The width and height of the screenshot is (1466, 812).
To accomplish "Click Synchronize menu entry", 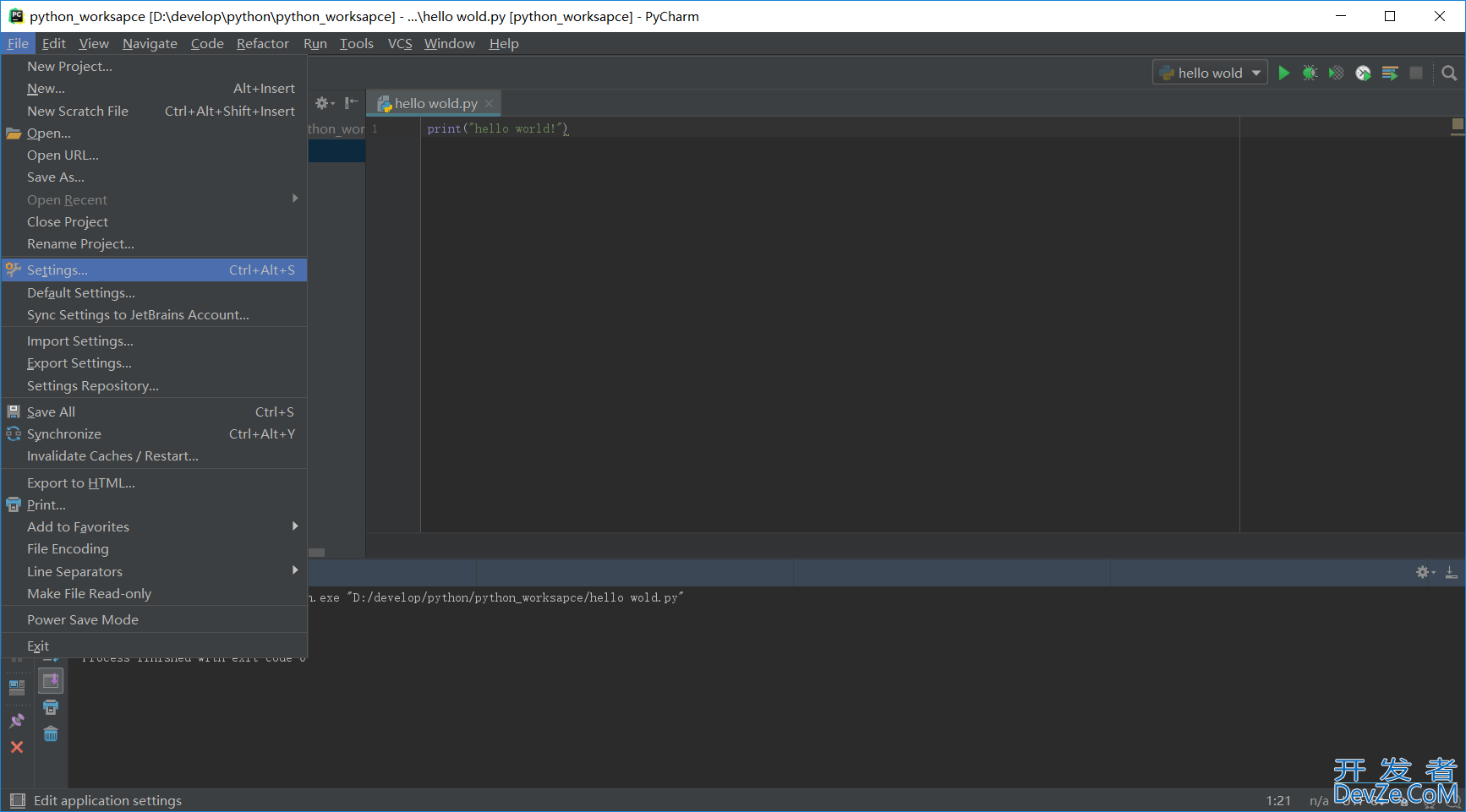I will (x=154, y=434).
